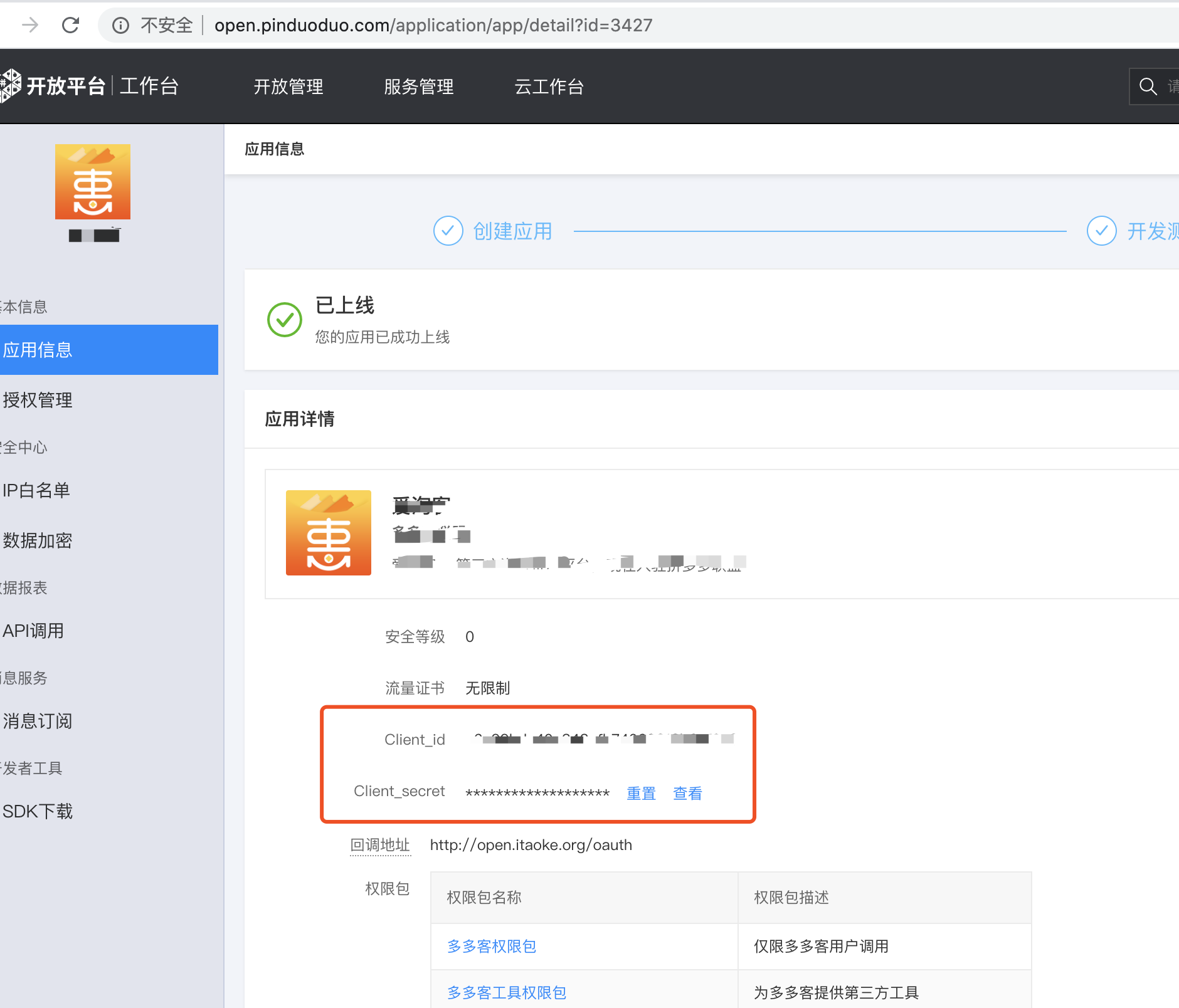
Task: Click the URL in the address bar
Action: (433, 25)
